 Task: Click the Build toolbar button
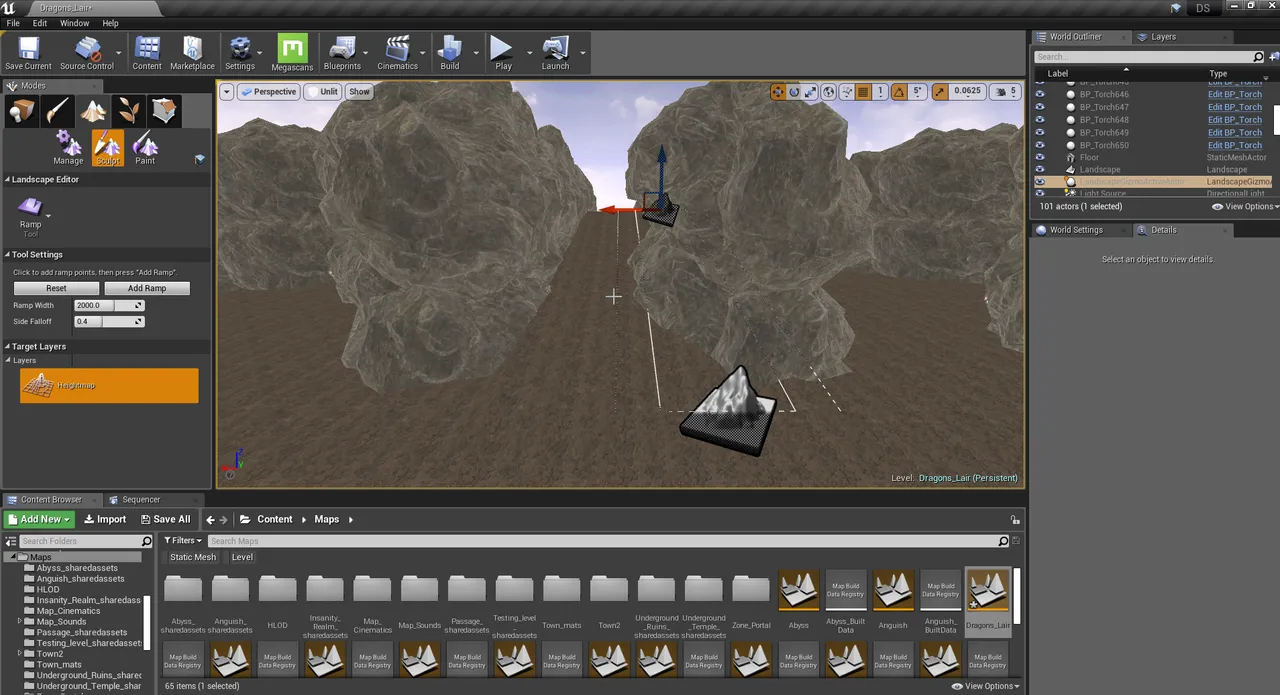(450, 53)
